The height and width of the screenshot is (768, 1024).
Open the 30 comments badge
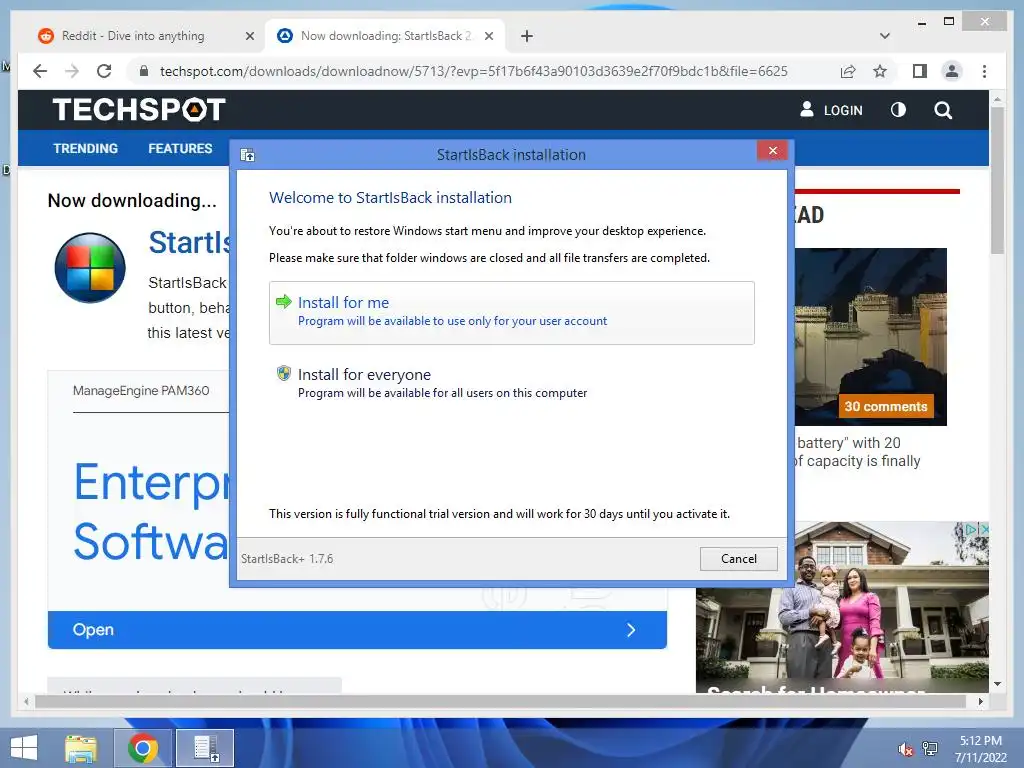[x=886, y=406]
